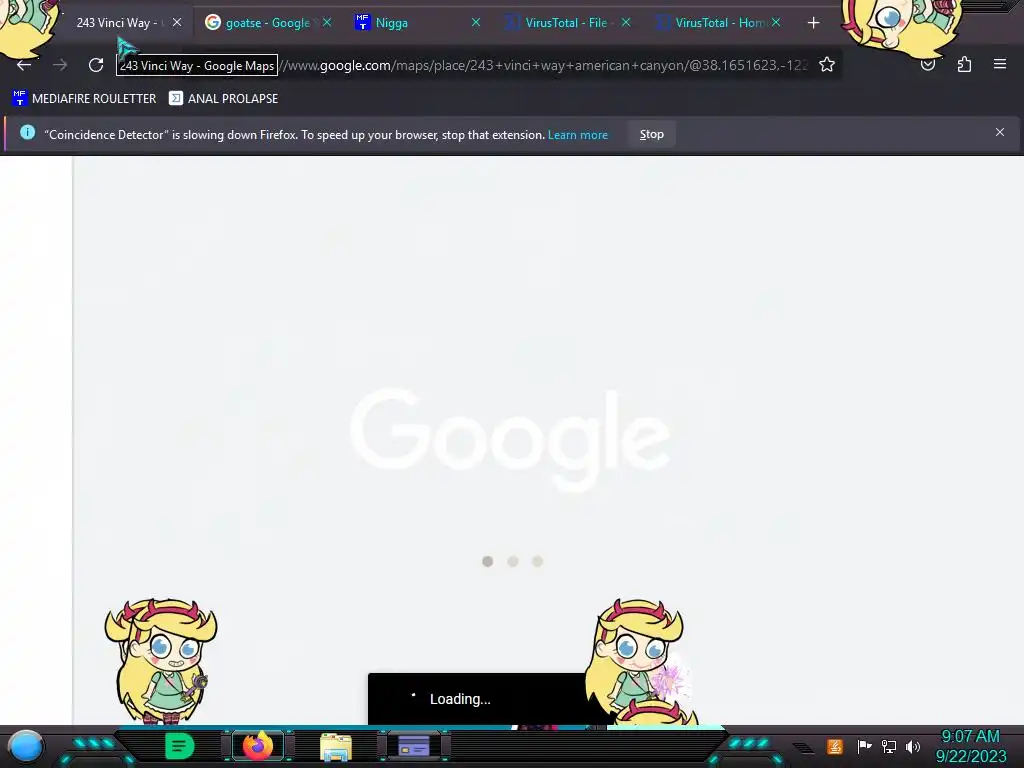
Task: Reload the current Google Maps page
Action: tap(96, 65)
